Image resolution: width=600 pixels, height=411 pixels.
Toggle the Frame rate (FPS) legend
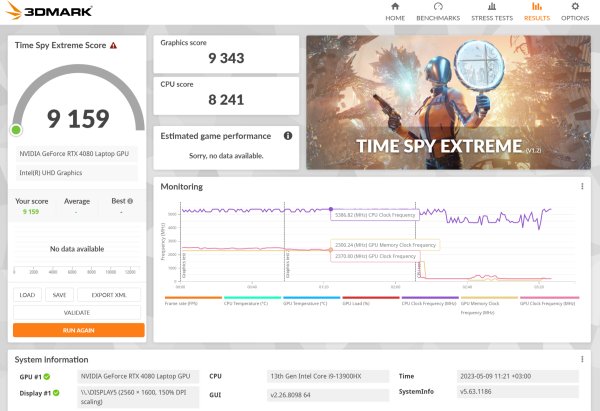[x=193, y=301]
